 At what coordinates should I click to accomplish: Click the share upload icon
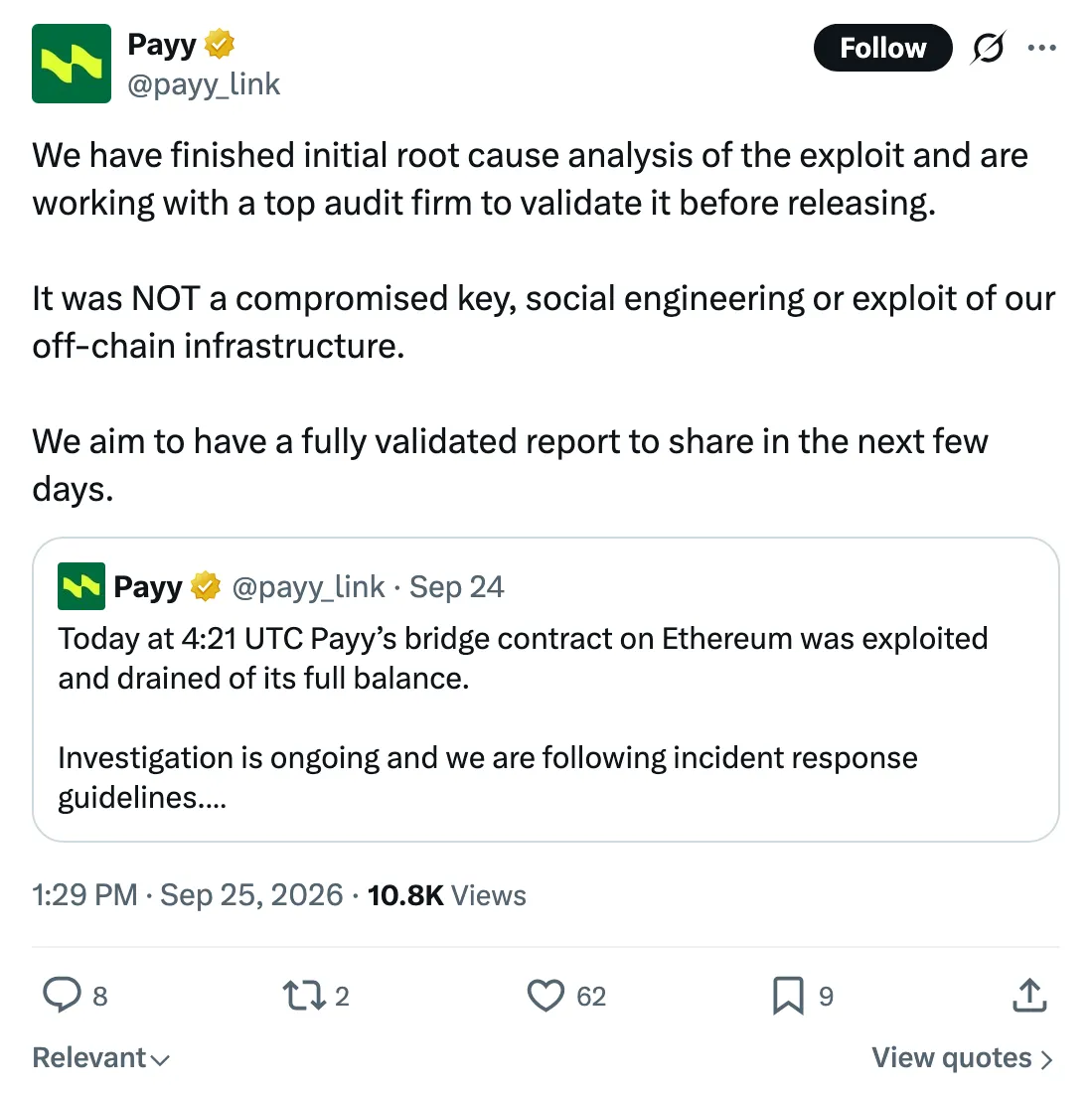click(x=1029, y=995)
